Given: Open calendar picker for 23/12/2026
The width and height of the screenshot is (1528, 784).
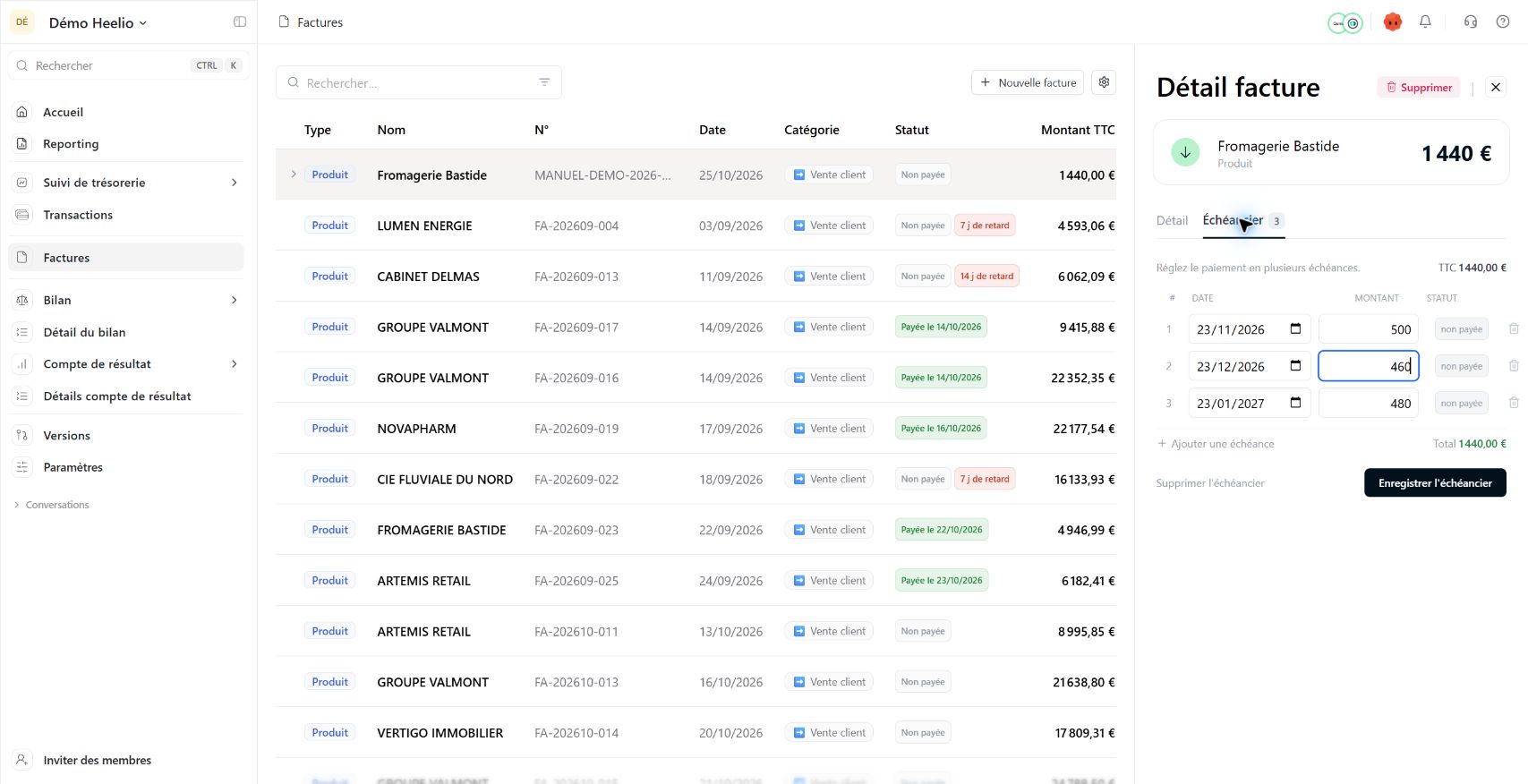Looking at the screenshot, I should pyautogui.click(x=1295, y=365).
